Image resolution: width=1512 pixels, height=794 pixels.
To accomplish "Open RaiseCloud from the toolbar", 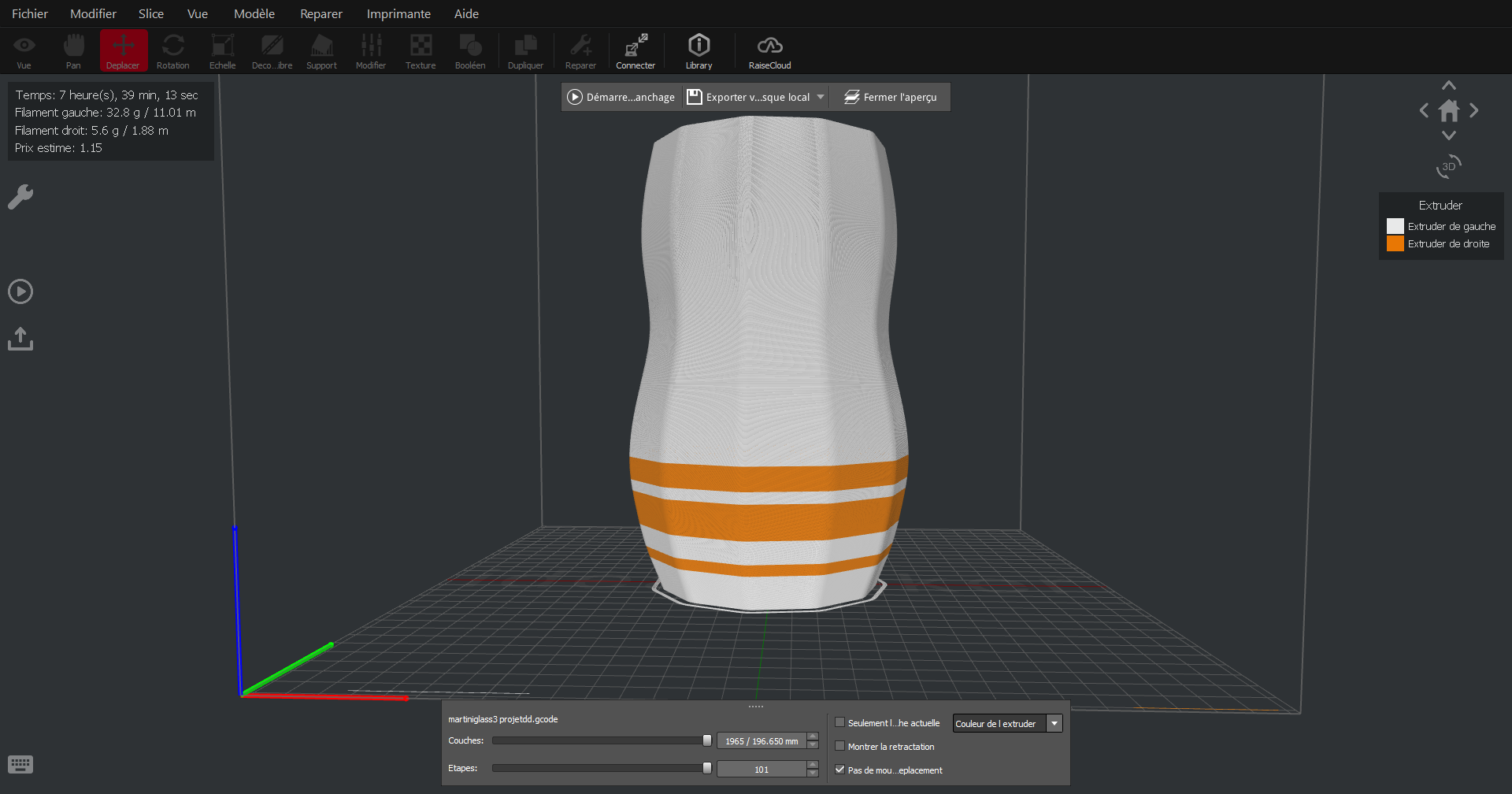I will click(769, 50).
